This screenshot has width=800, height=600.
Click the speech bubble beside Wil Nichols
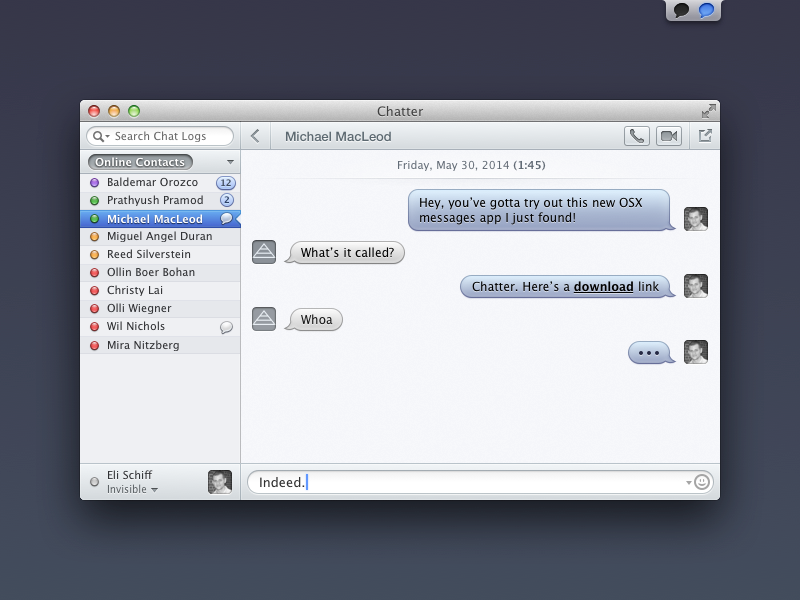[x=227, y=326]
